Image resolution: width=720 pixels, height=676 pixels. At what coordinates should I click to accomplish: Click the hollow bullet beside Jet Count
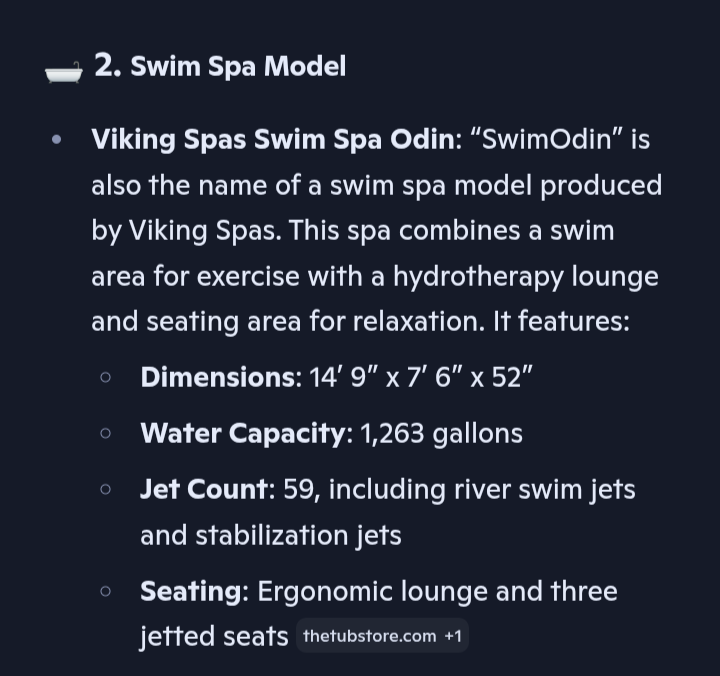(106, 489)
